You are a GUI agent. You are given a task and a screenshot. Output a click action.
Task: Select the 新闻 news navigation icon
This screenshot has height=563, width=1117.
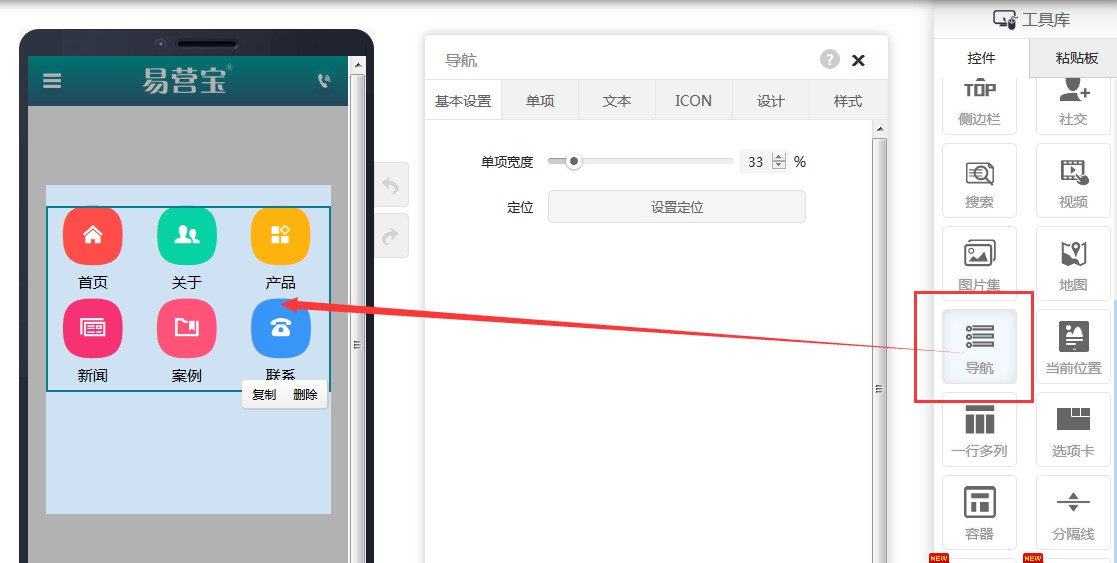93,328
